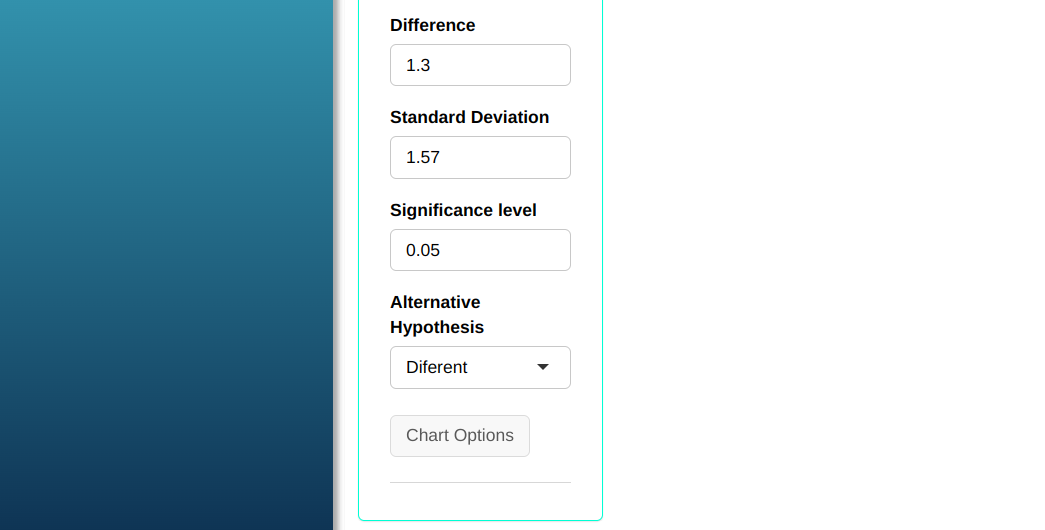The height and width of the screenshot is (530, 1045).
Task: Click the Standard Deviation label
Action: [x=469, y=117]
